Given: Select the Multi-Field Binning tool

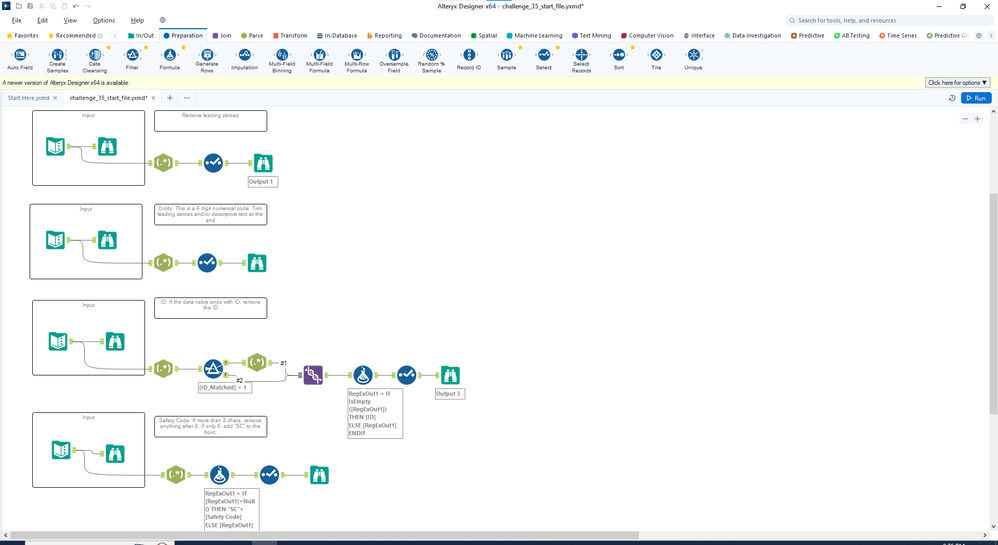Looking at the screenshot, I should tap(281, 55).
